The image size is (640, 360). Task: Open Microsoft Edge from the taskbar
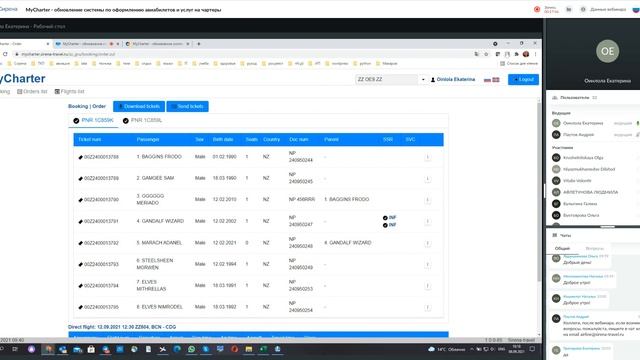point(177,349)
